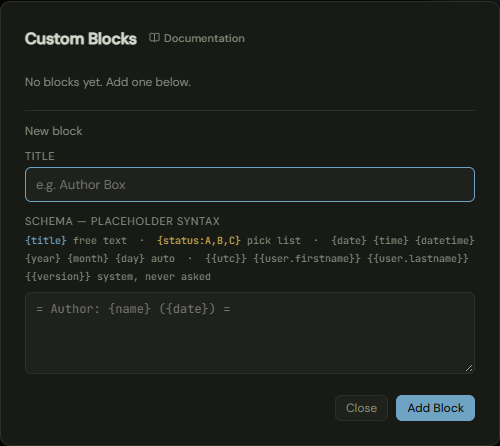Viewport: 500px width, 446px height.
Task: Click the 'pick list' description text
Action: click(274, 240)
